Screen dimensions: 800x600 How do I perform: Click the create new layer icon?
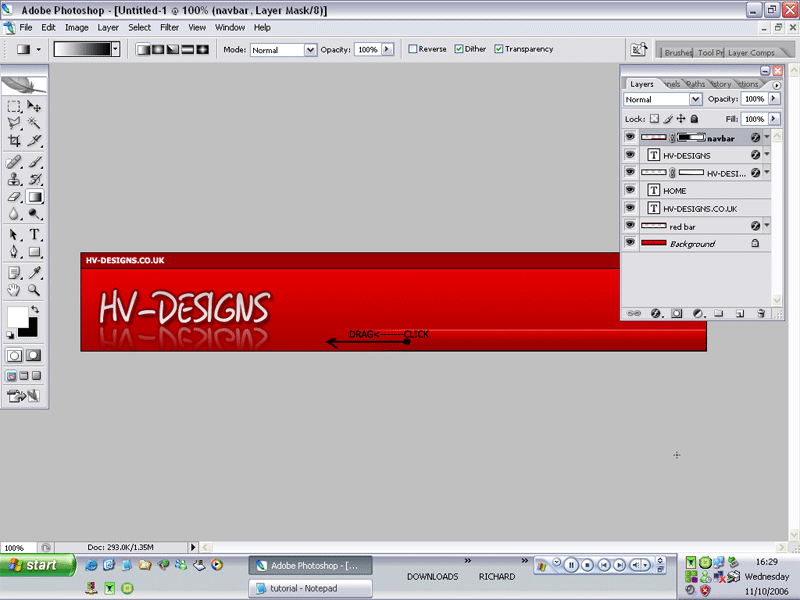click(739, 313)
